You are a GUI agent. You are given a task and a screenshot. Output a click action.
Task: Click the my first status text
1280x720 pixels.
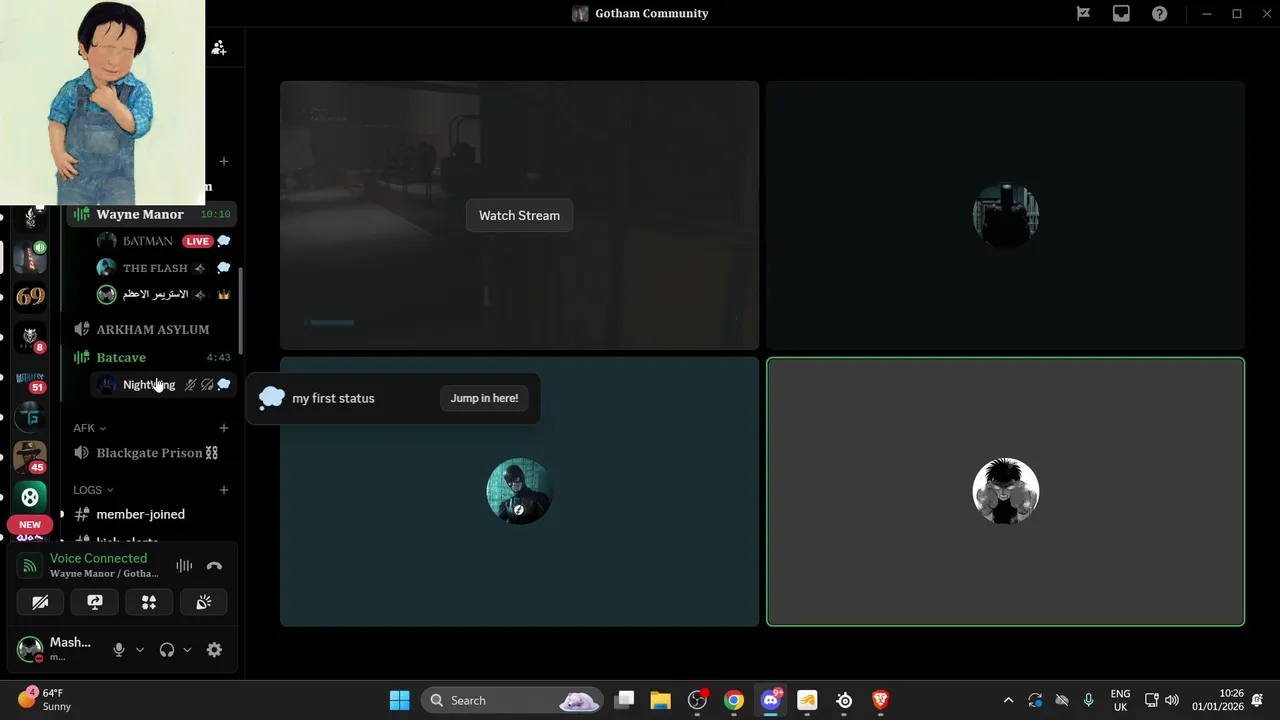[333, 398]
